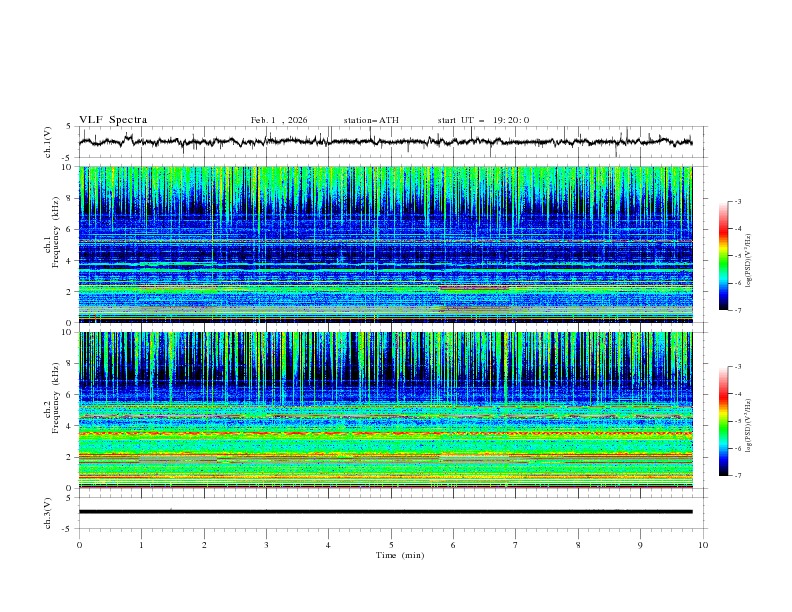Click the ch.1 PSD color bar
Screen dimensions: 792x612
723,256
